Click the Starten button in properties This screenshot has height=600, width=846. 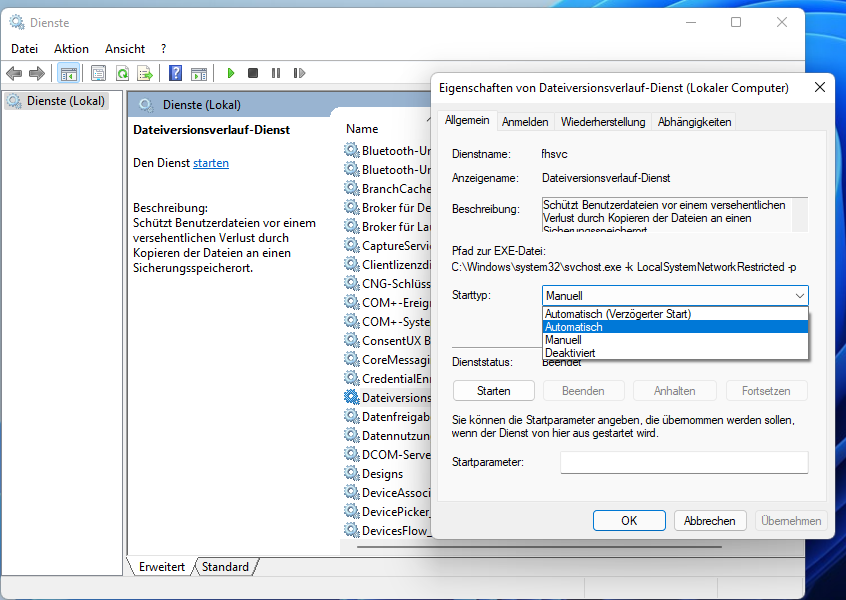click(494, 391)
